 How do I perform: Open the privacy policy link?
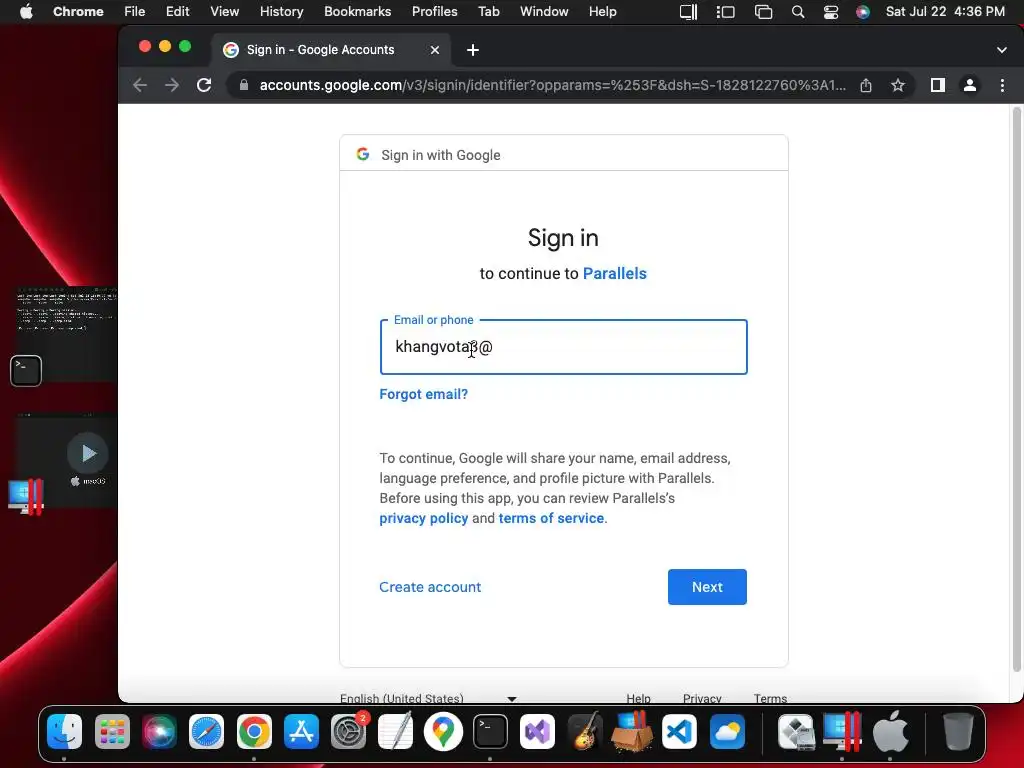pyautogui.click(x=424, y=519)
